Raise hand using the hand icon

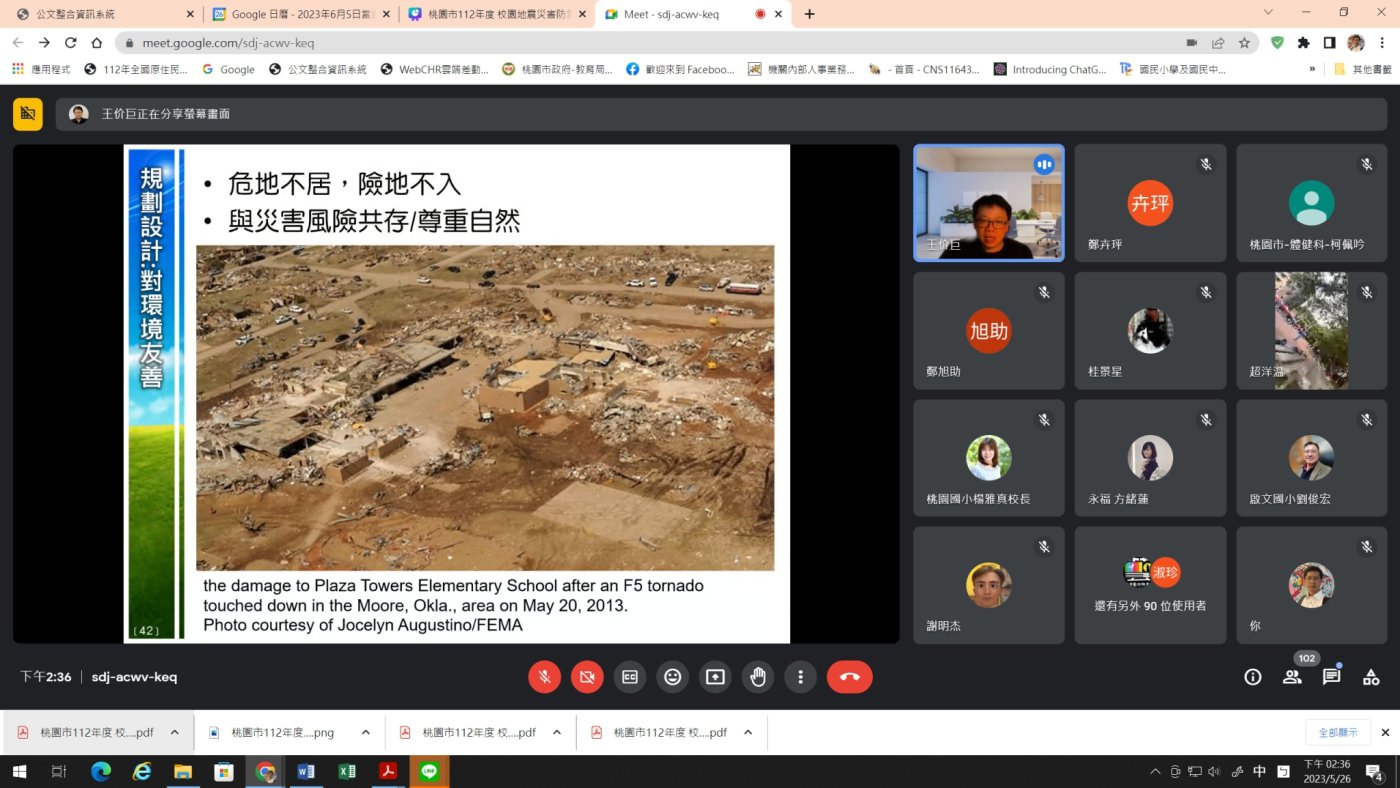(x=758, y=677)
